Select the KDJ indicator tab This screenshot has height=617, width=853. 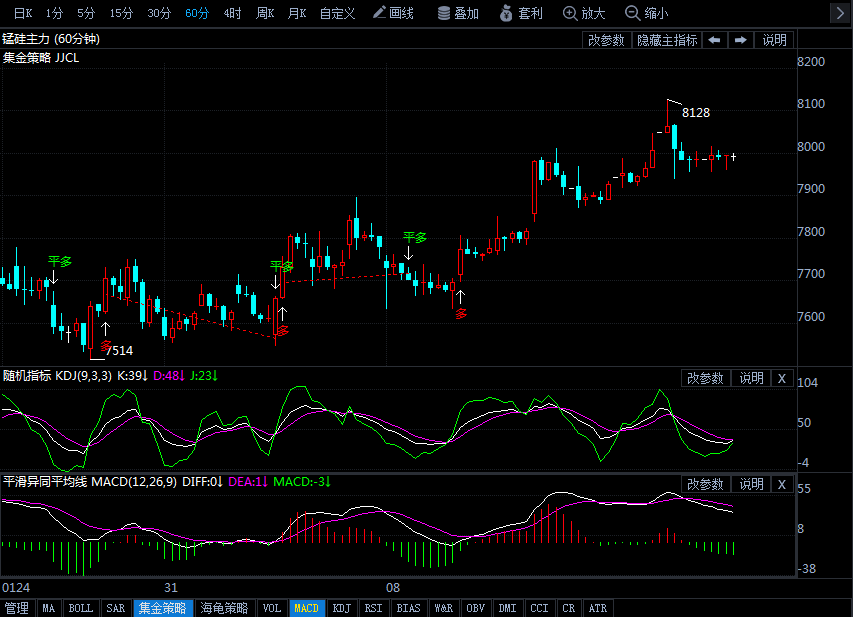pos(342,608)
